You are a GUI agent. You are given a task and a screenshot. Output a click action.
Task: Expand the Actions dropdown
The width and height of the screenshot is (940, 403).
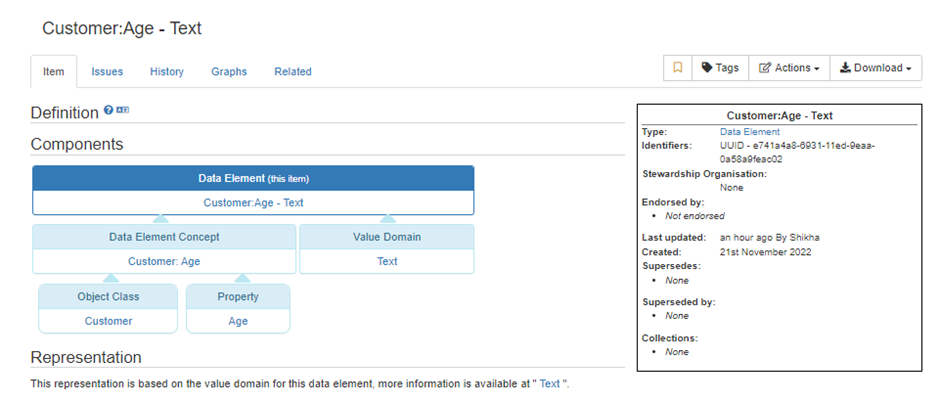coord(789,68)
